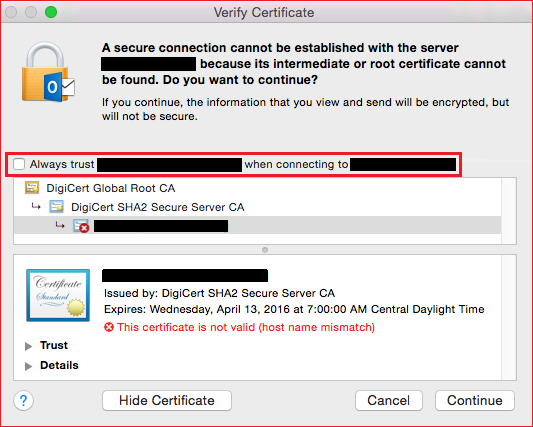Select the highlighted redacted leaf certificate row
The width and height of the screenshot is (533, 427).
pyautogui.click(x=257, y=225)
